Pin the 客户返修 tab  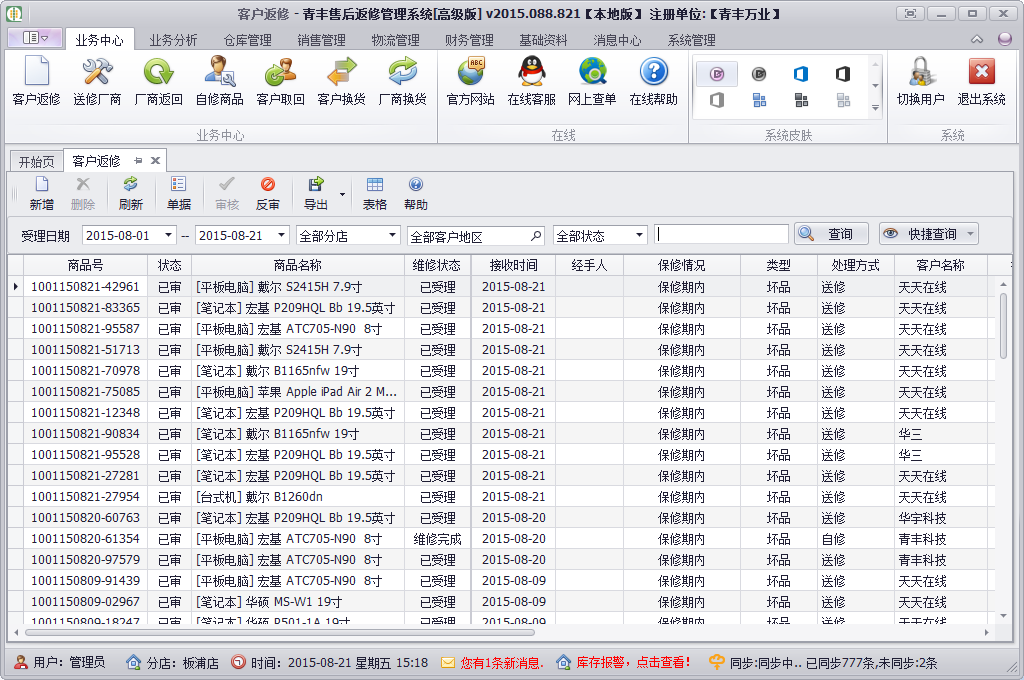138,161
